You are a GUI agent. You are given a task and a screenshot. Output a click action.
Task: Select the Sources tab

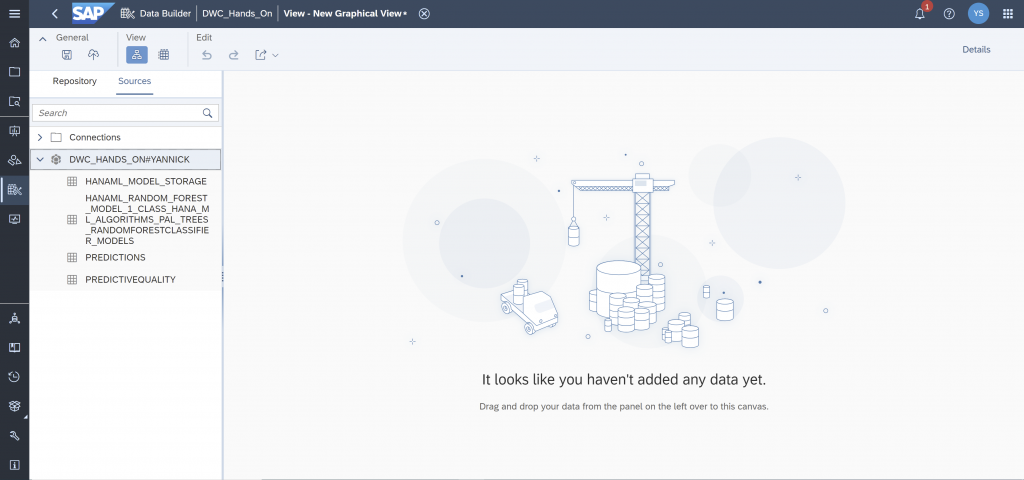(135, 81)
